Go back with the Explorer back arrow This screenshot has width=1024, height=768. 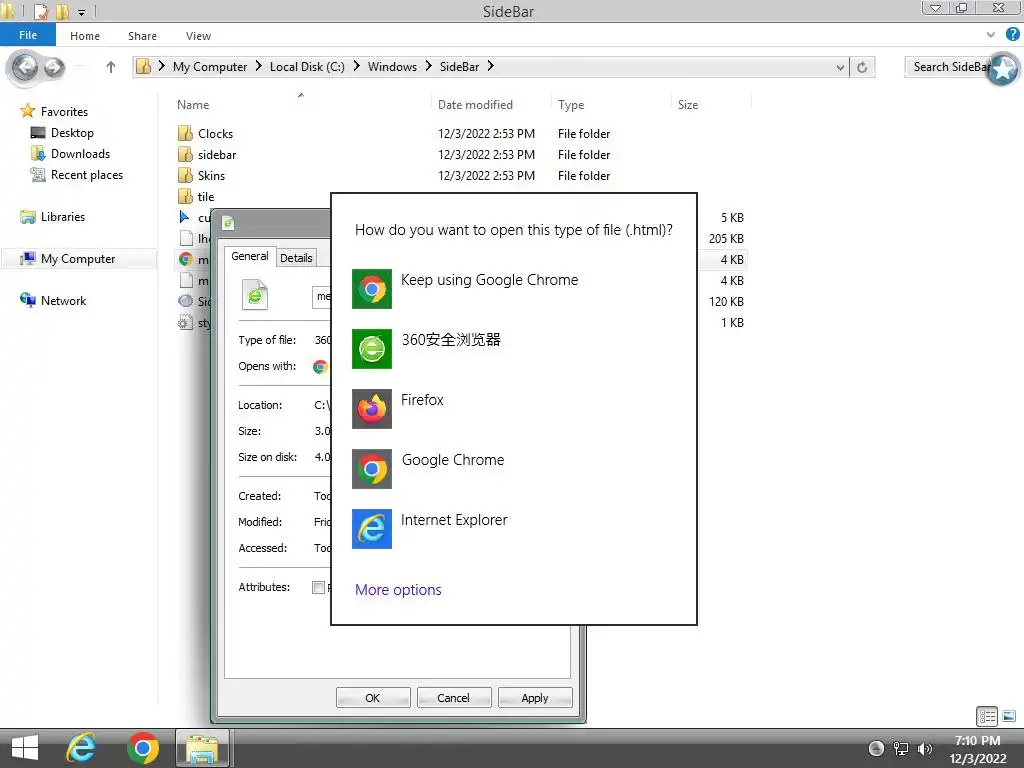[x=25, y=67]
